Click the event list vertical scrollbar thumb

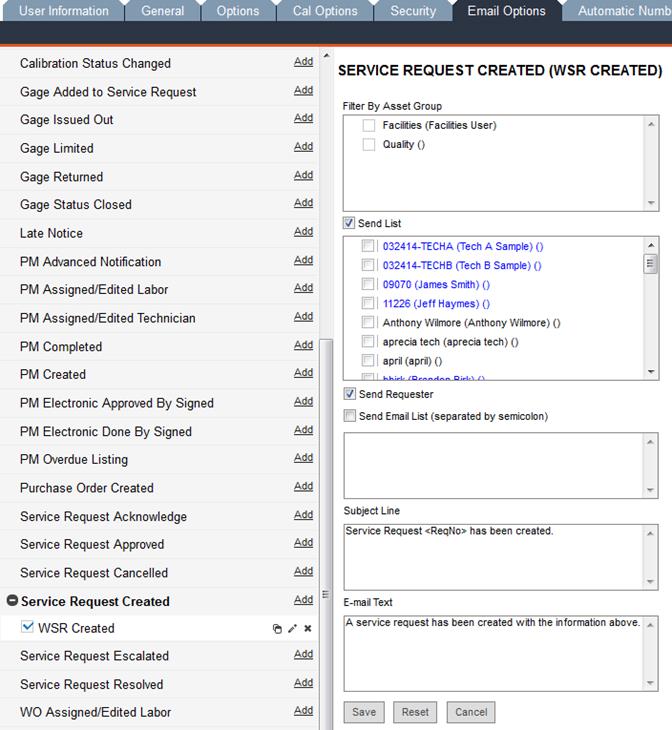(x=326, y=535)
